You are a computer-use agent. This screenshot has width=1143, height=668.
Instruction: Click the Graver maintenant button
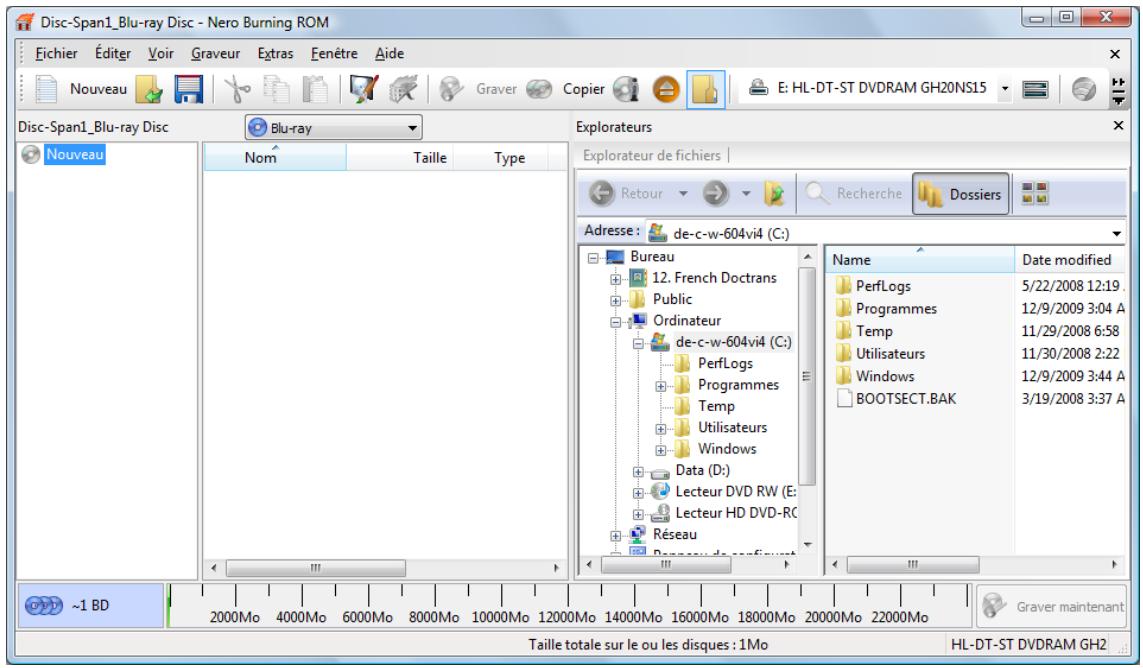point(1052,606)
